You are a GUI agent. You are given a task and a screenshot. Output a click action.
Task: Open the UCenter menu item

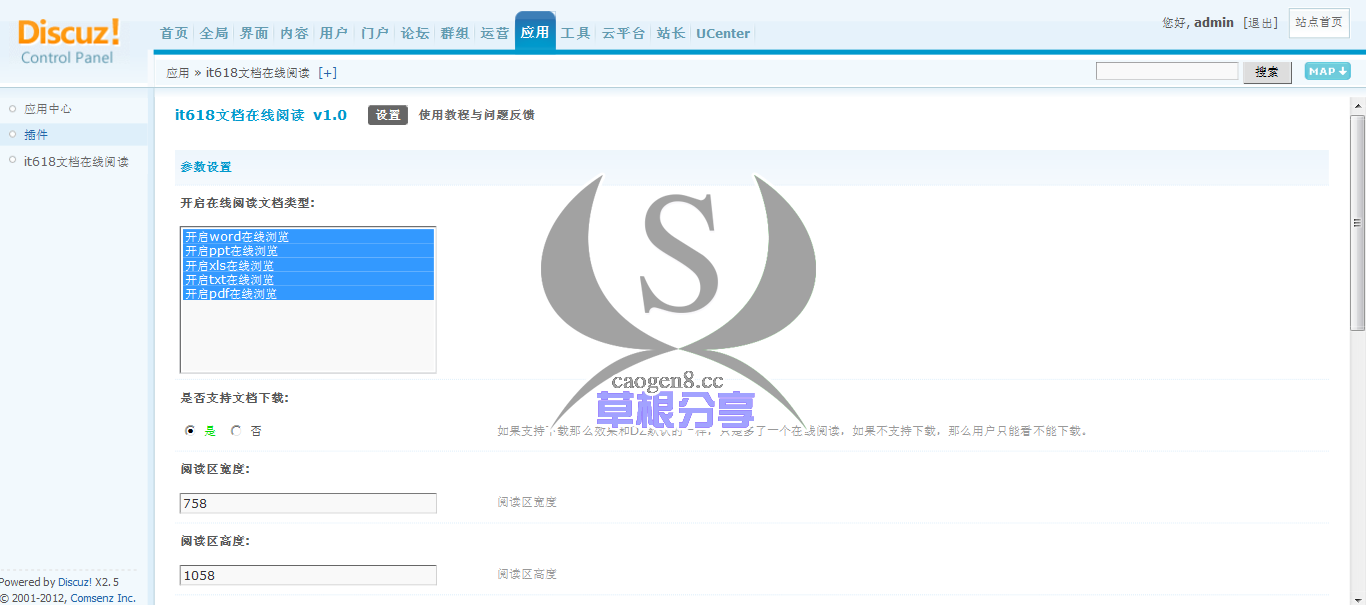(722, 32)
